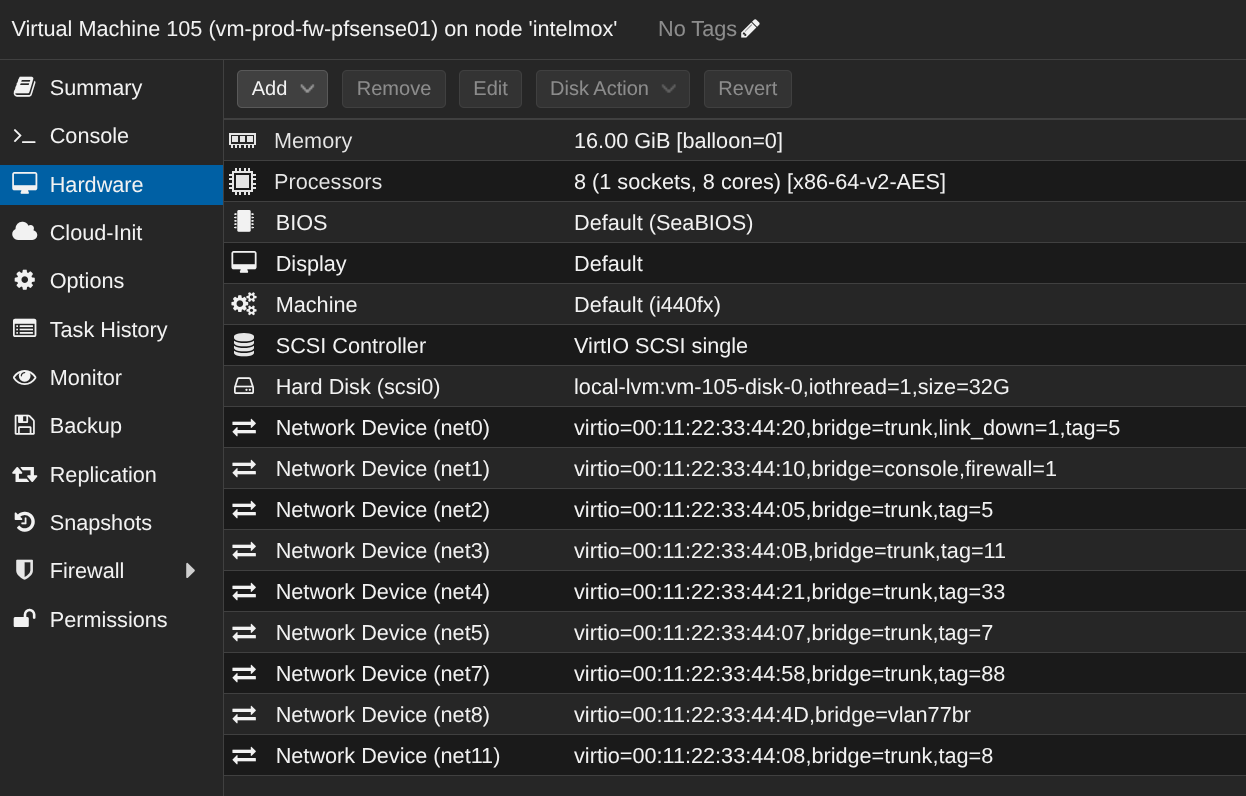The image size is (1246, 796).
Task: Open the Console tab
Action: 89,136
